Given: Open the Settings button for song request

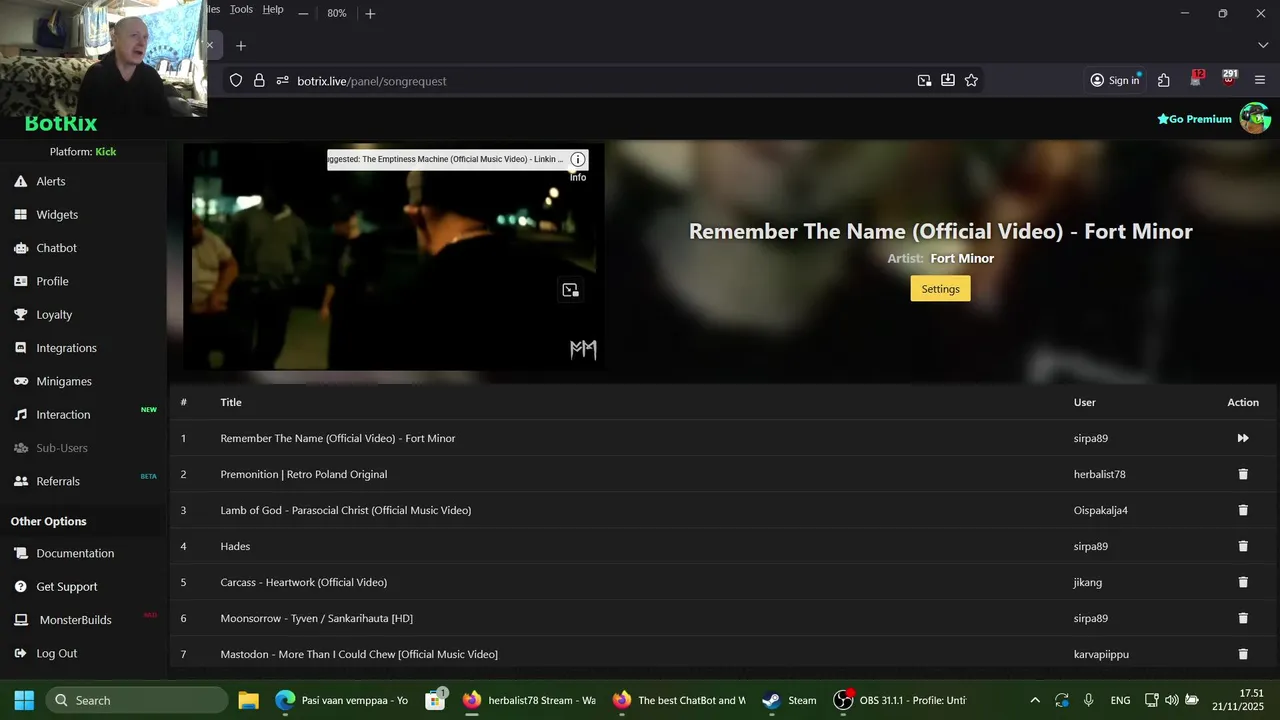Looking at the screenshot, I should 940,289.
